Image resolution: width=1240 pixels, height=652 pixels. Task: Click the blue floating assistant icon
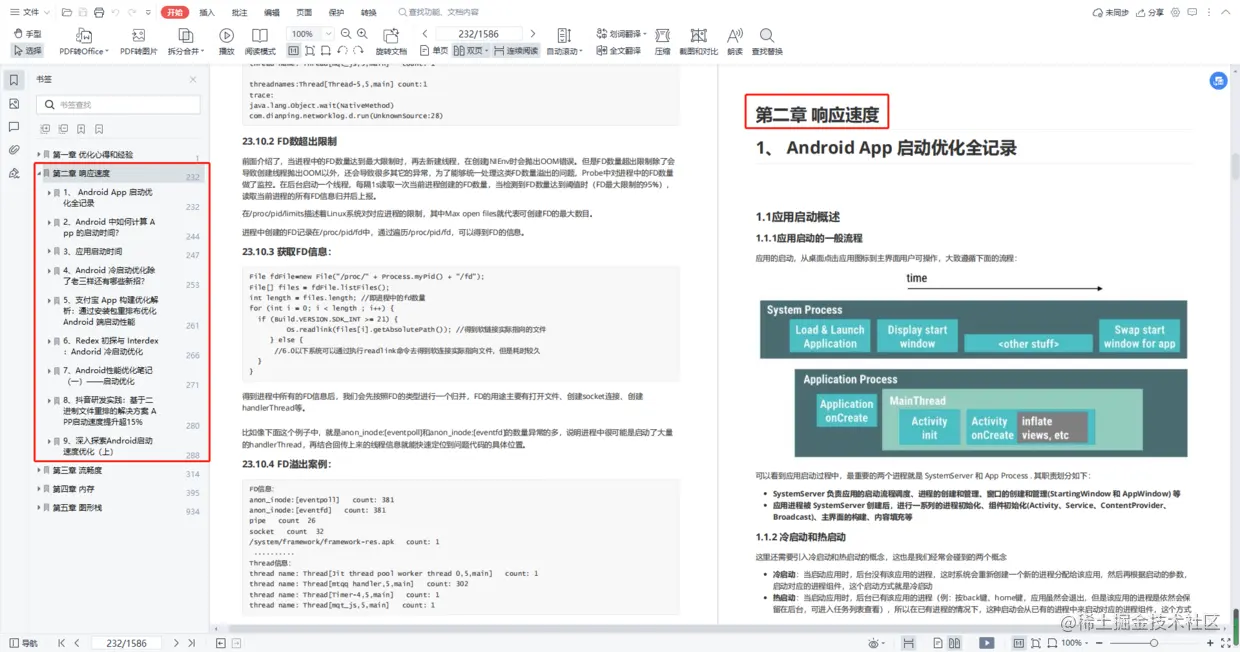pyautogui.click(x=1219, y=81)
